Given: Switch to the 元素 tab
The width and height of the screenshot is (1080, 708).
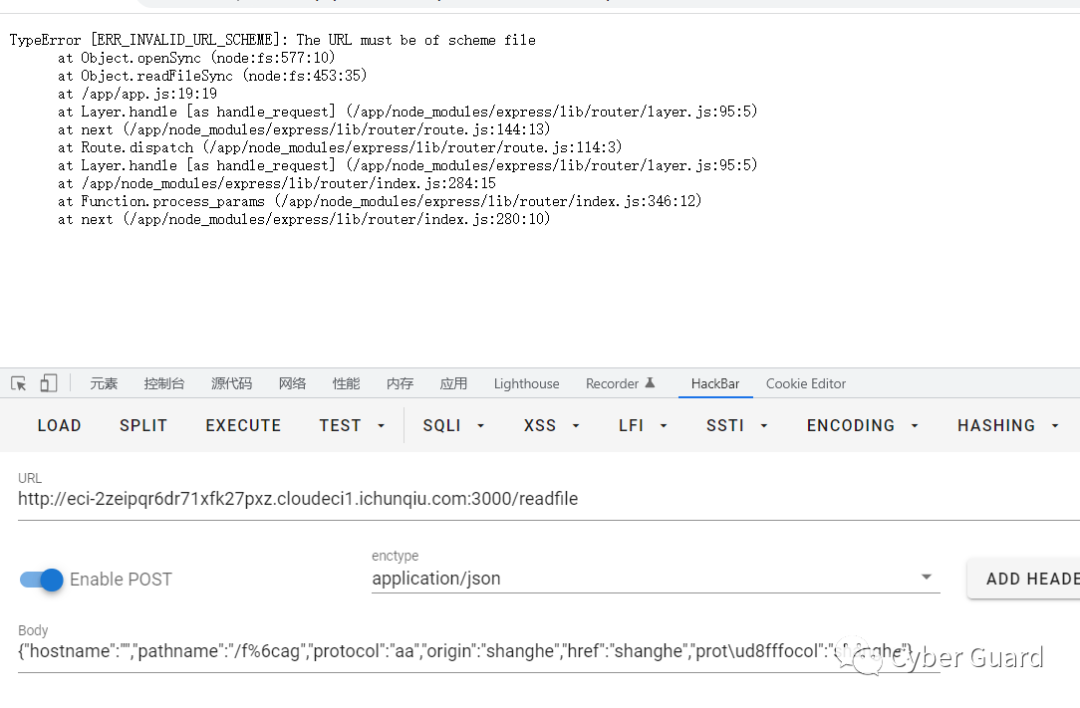Looking at the screenshot, I should pyautogui.click(x=104, y=384).
